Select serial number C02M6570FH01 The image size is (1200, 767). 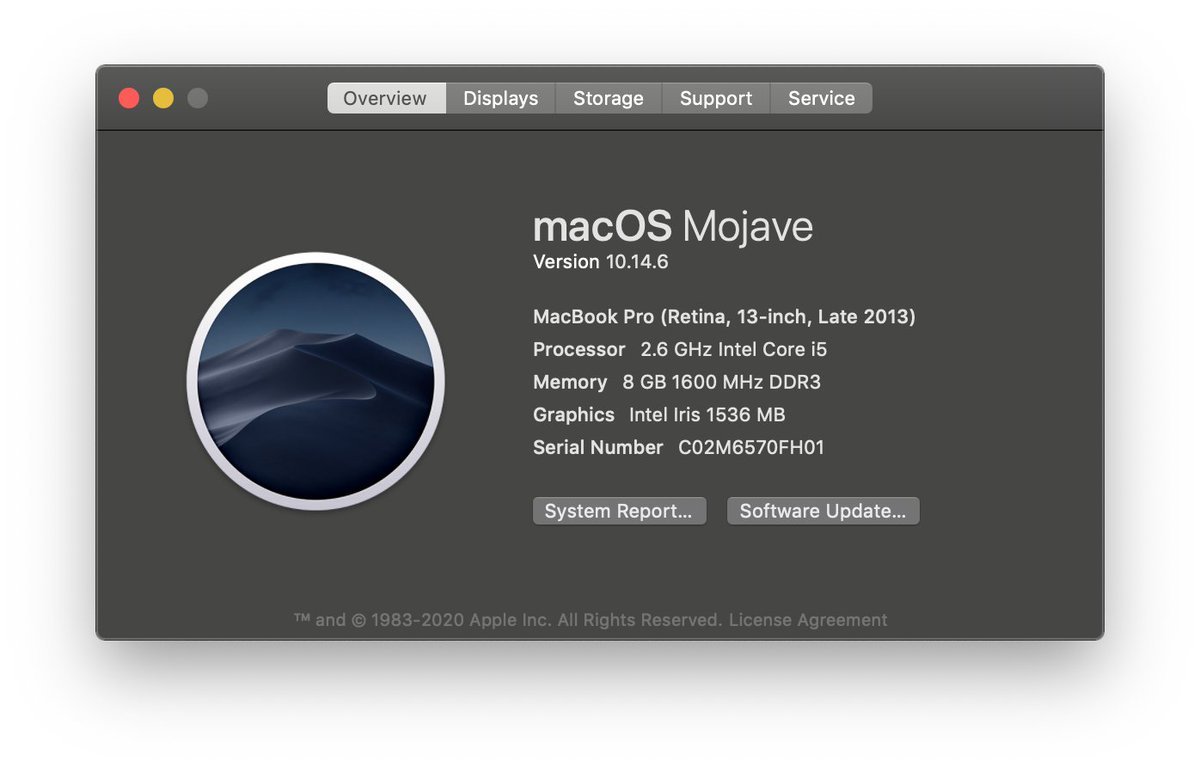click(x=751, y=447)
